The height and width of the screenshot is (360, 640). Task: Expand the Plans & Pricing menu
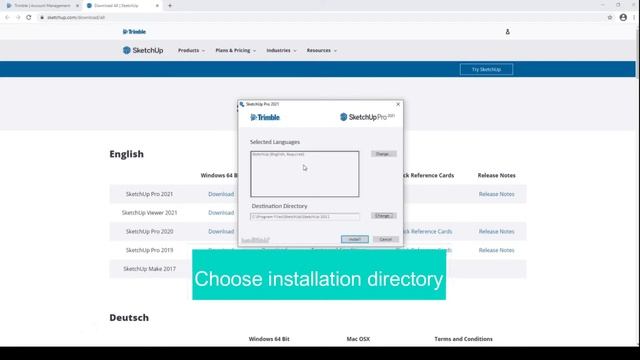pyautogui.click(x=236, y=50)
